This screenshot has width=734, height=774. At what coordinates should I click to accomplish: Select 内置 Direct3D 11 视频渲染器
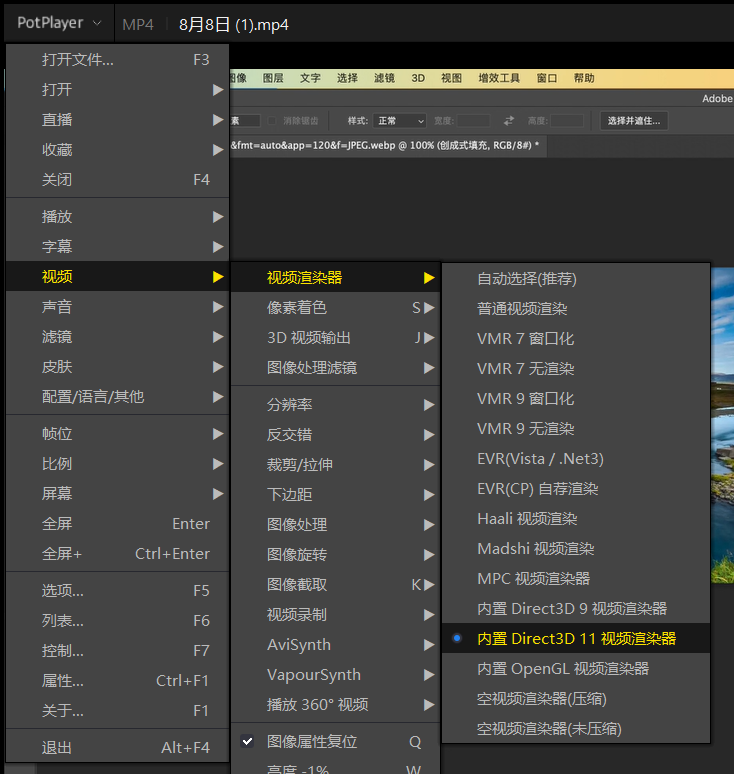(x=576, y=639)
